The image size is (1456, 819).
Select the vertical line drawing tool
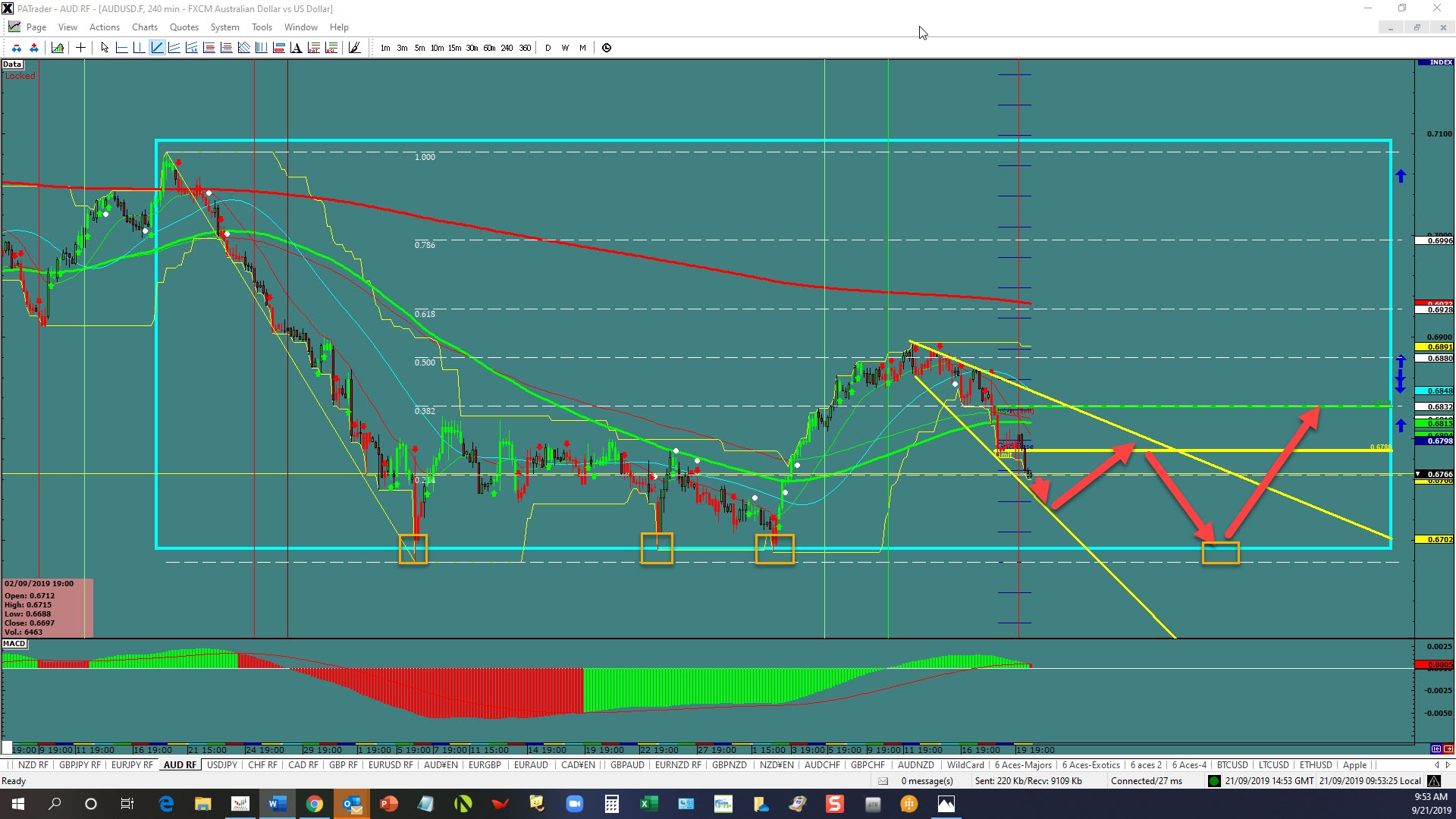point(139,48)
